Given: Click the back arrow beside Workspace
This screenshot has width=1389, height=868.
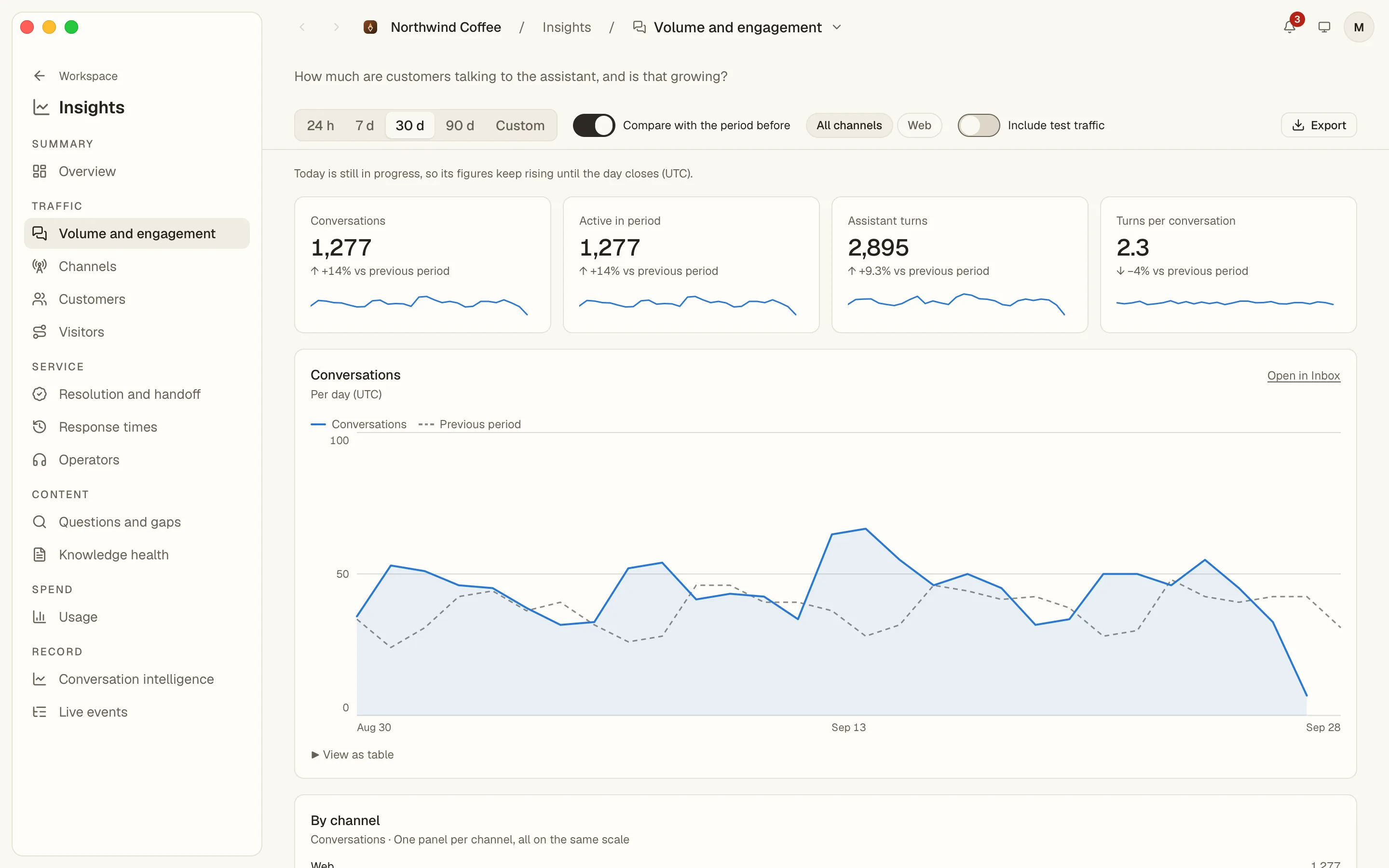Looking at the screenshot, I should tap(40, 76).
